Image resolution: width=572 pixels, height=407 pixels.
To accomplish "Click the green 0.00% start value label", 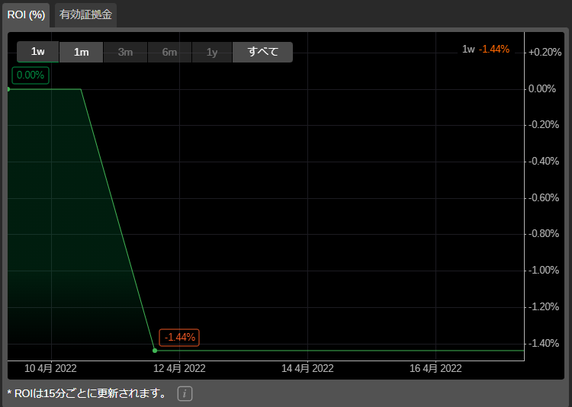I will [x=30, y=75].
